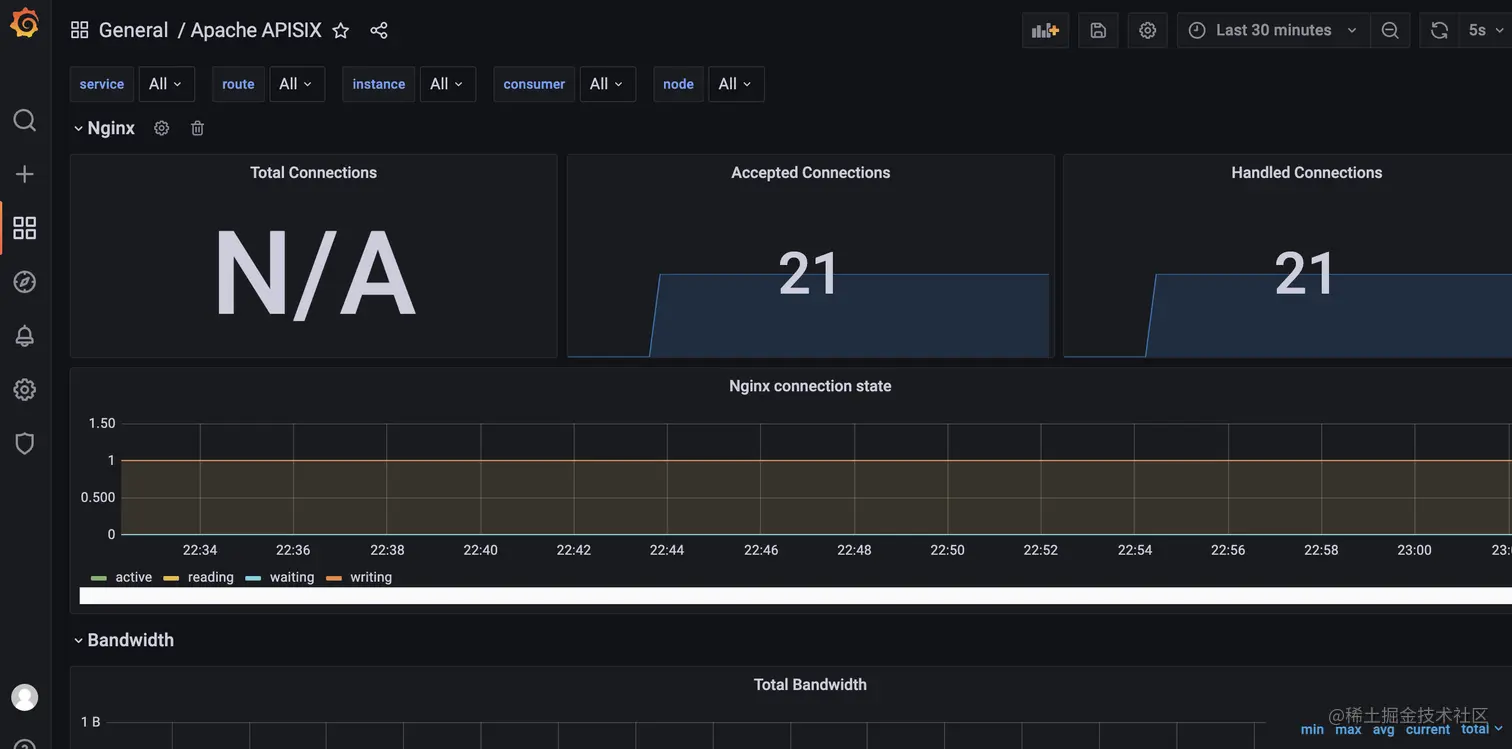Toggle the active series in the legend

point(133,577)
